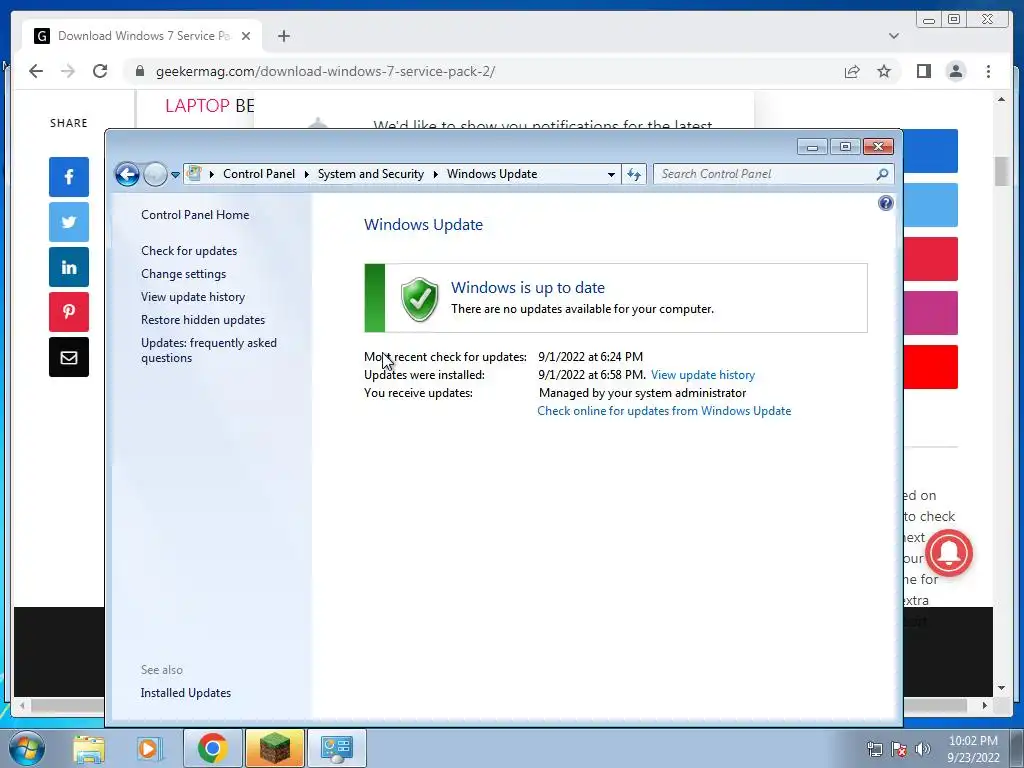
Task: Click Chrome back arrow
Action: (x=36, y=71)
